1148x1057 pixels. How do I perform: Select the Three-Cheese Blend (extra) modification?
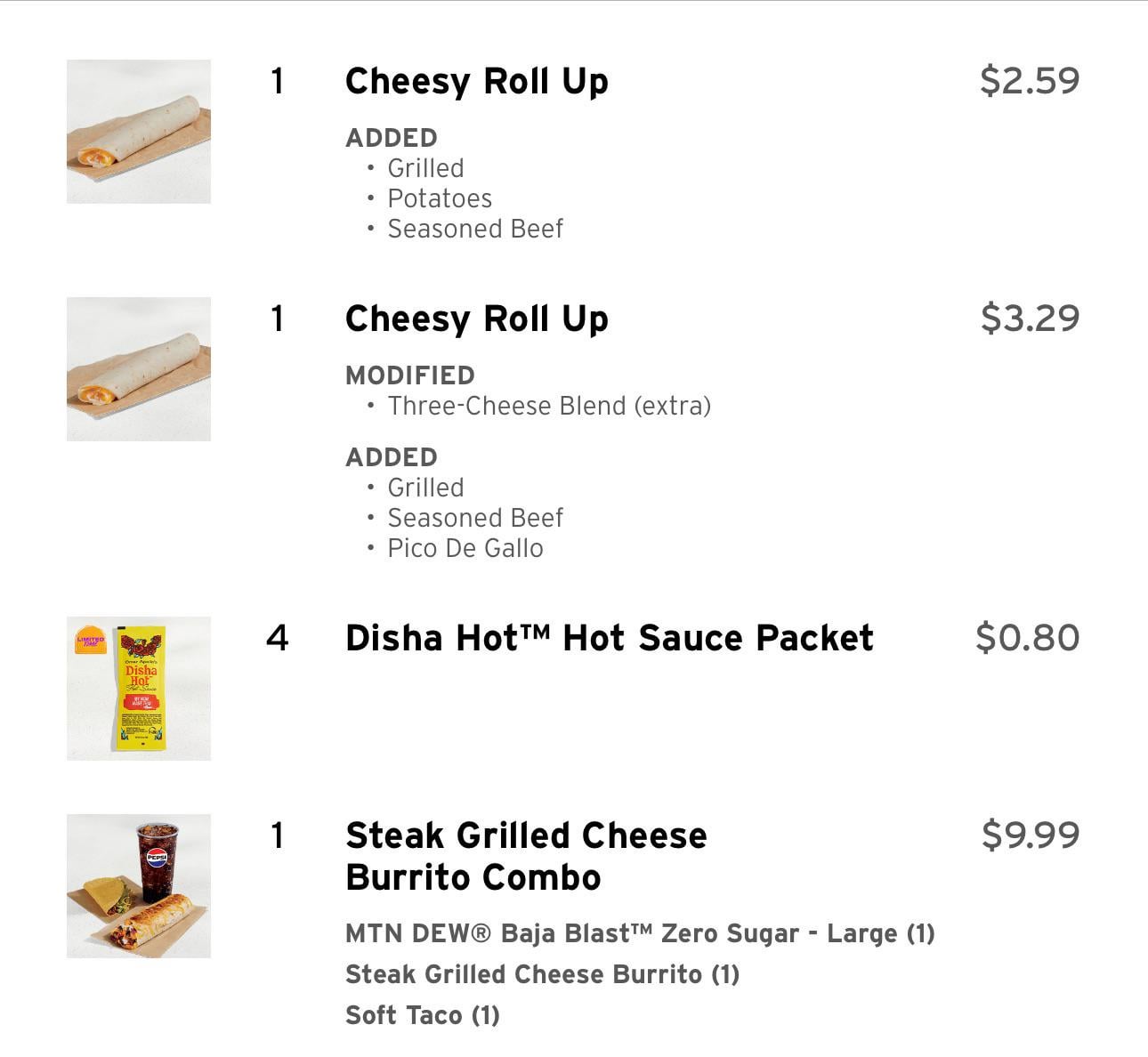(x=549, y=406)
